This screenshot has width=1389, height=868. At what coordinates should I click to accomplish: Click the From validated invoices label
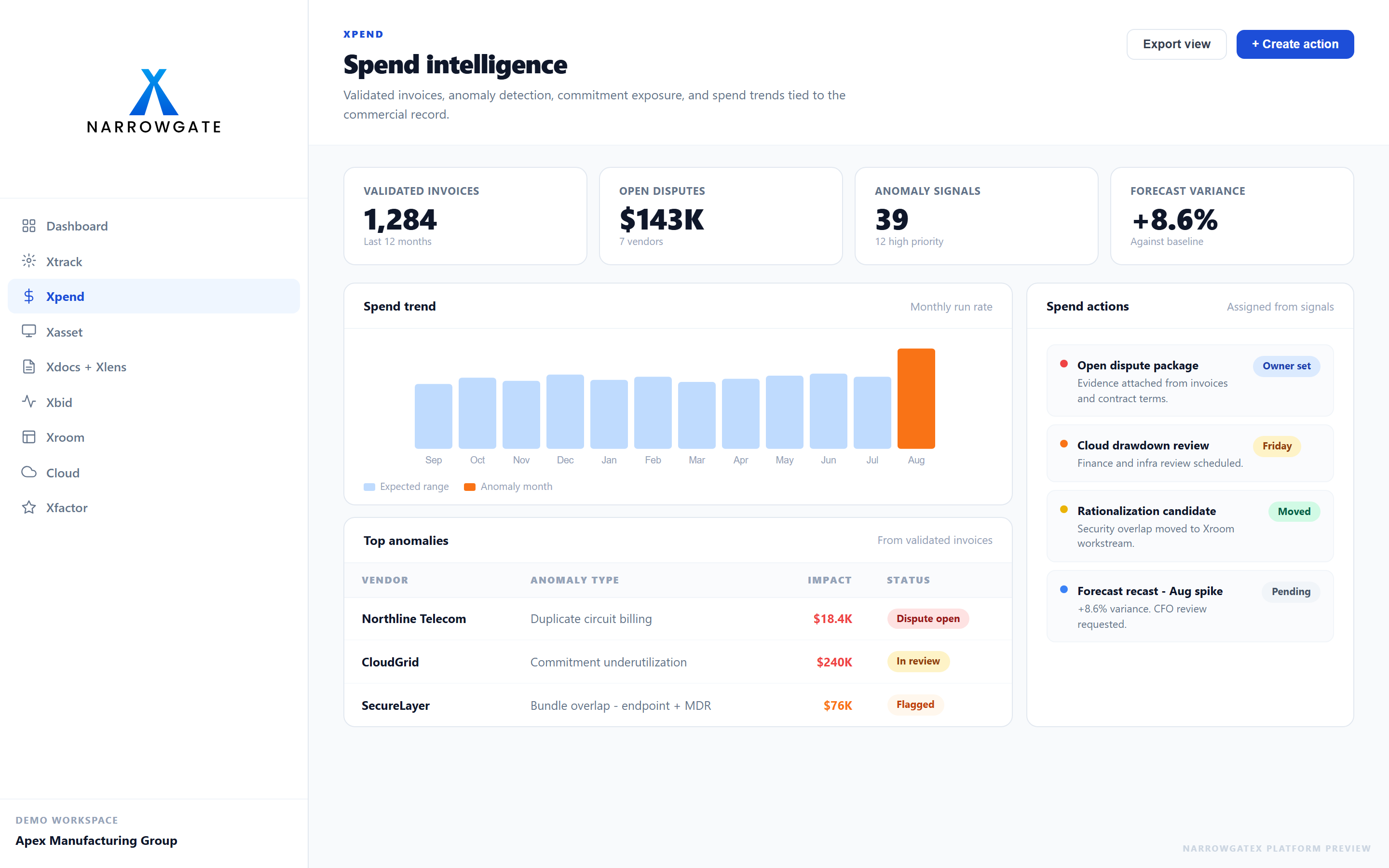934,540
